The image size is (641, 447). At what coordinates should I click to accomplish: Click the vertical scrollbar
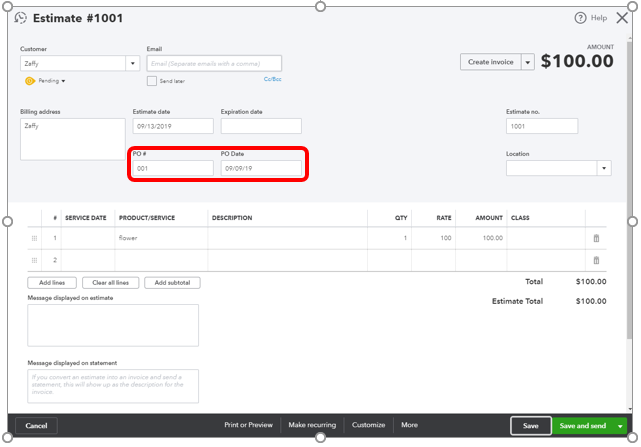629,188
